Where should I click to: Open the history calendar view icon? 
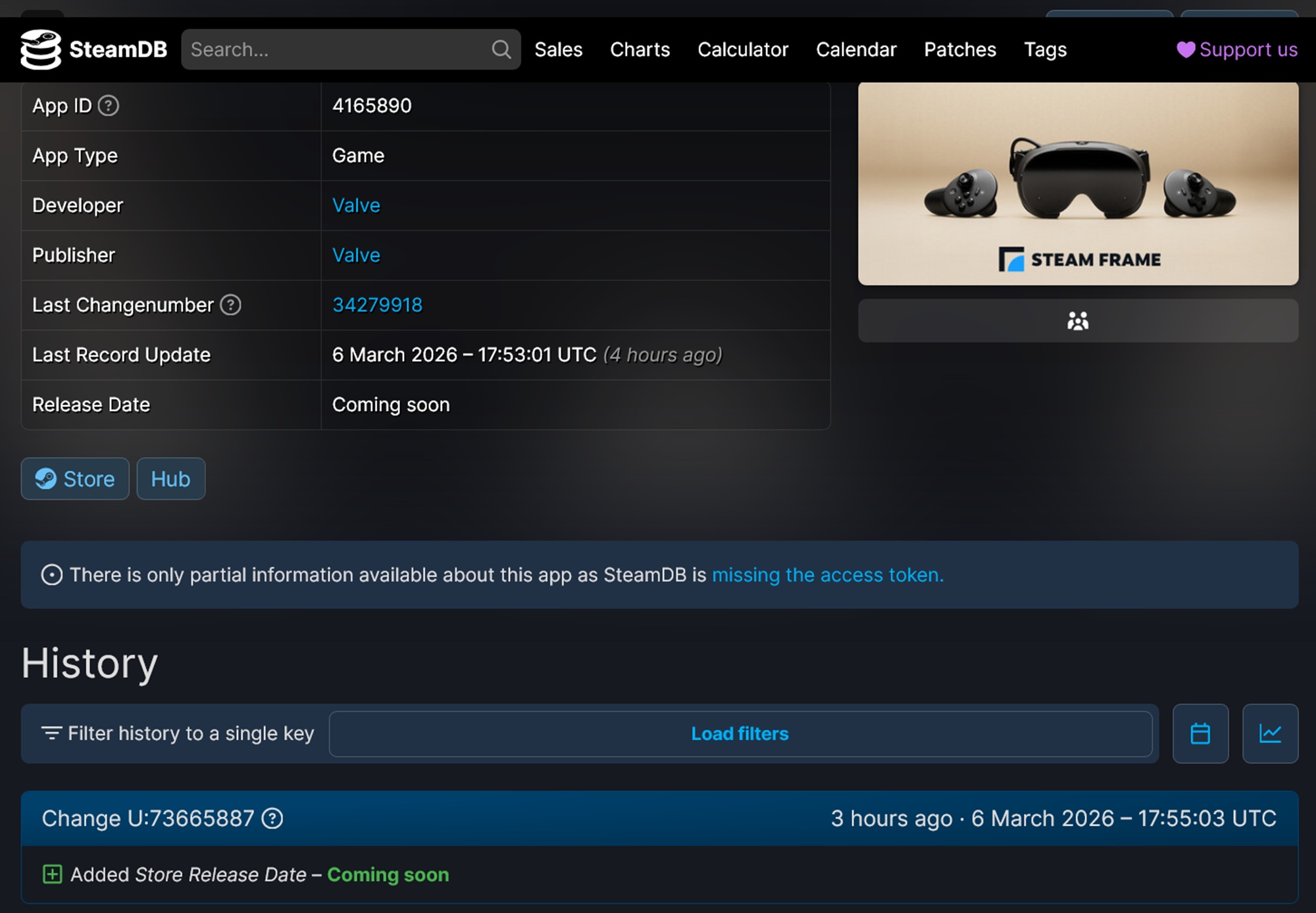tap(1200, 733)
